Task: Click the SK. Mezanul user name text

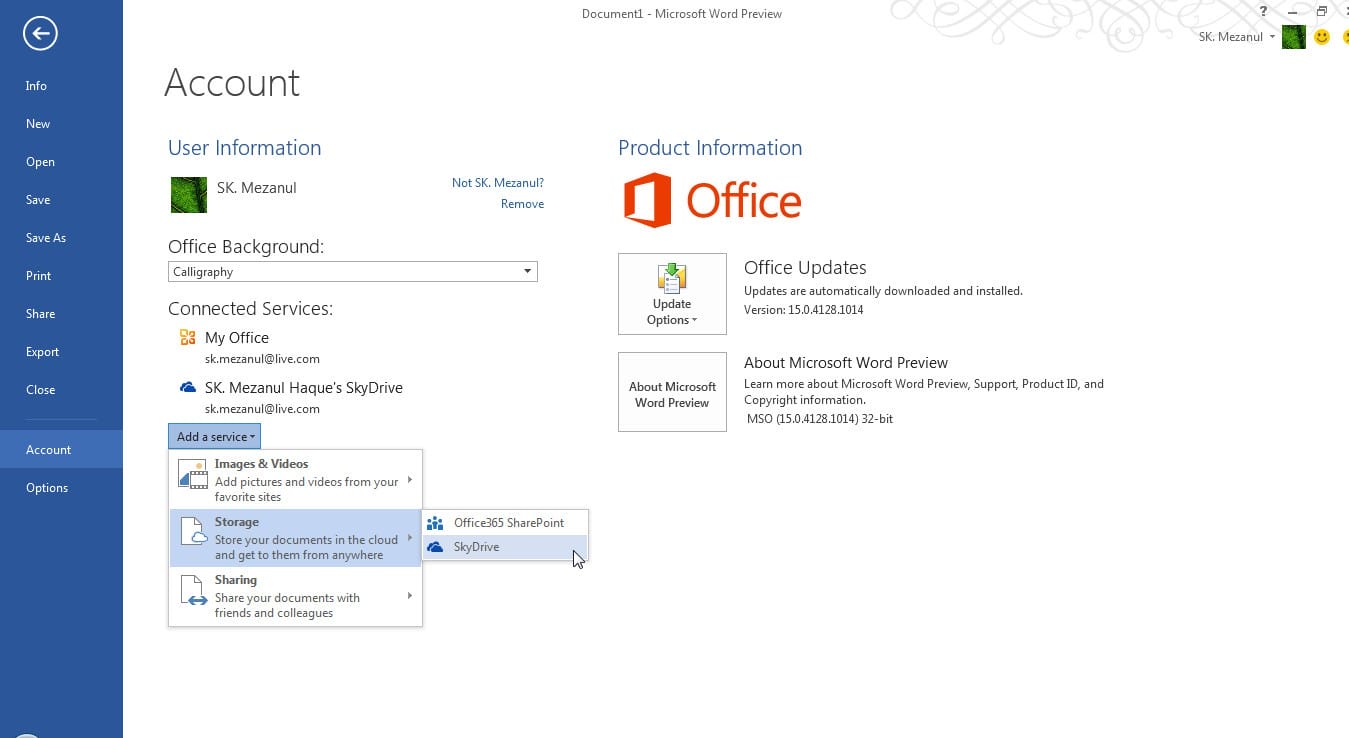Action: click(257, 188)
